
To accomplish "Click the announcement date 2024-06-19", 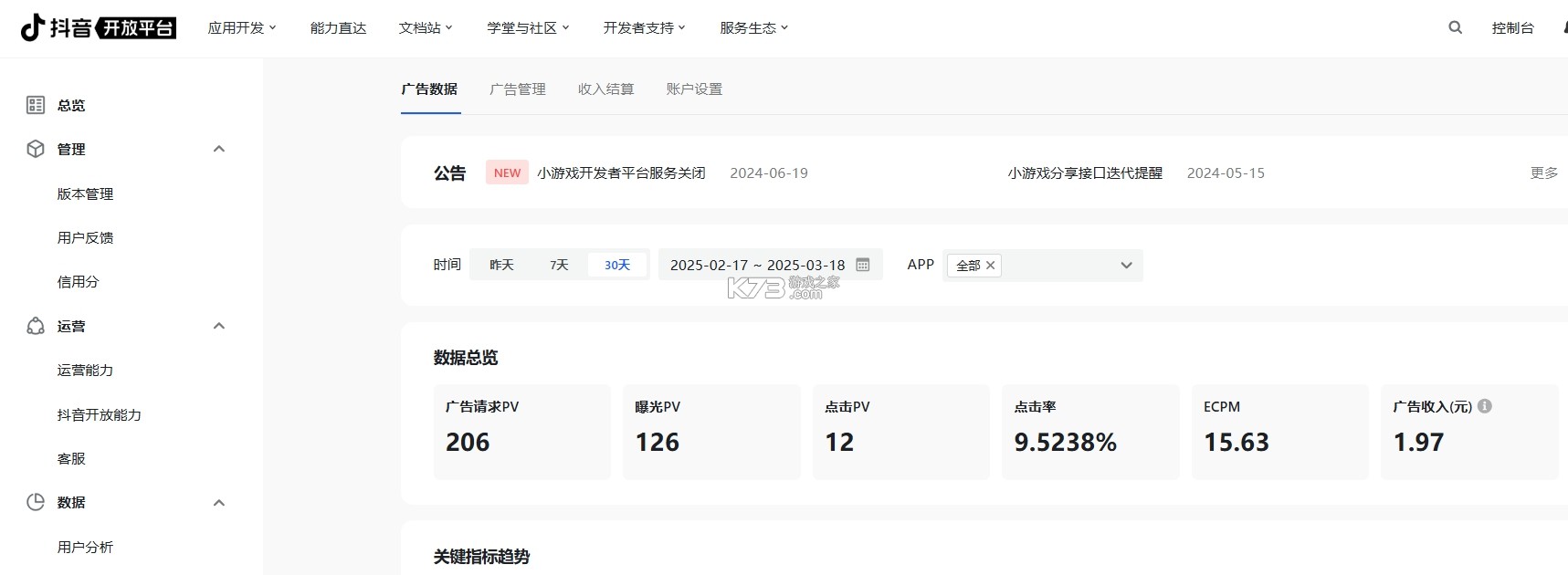I will (769, 172).
